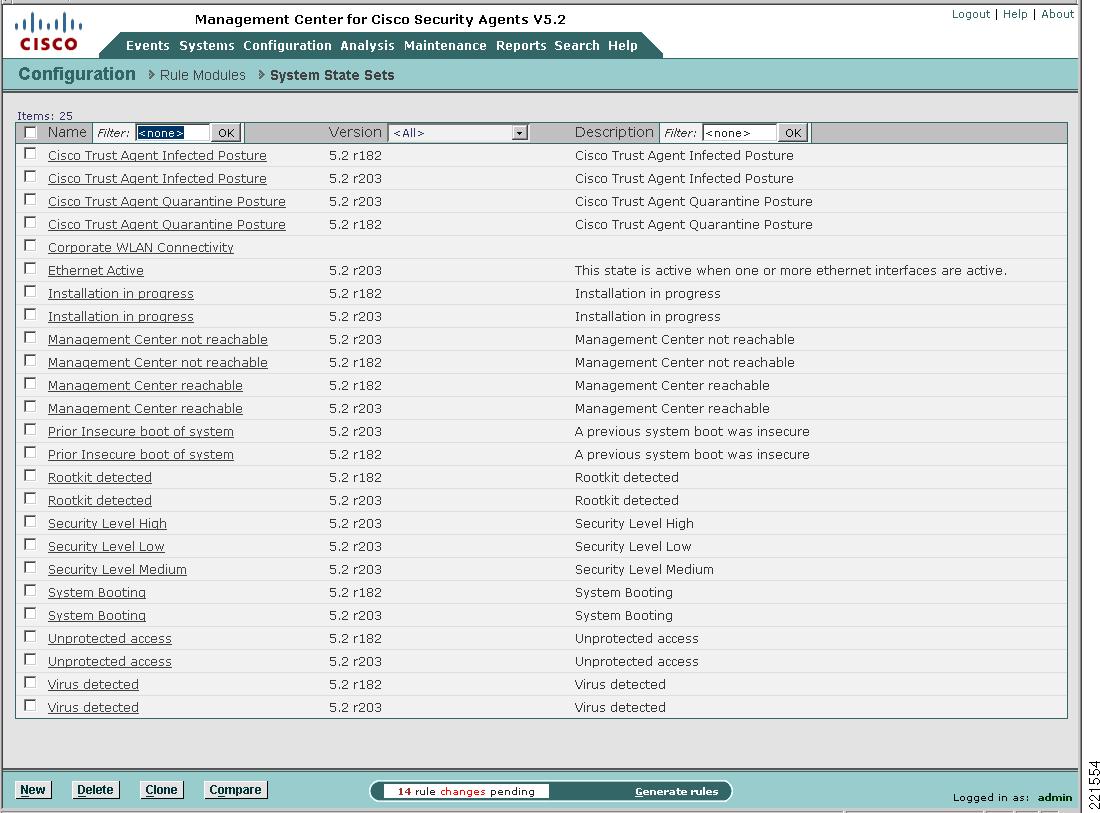Open the Search menu
The image size is (1100, 813).
[577, 46]
